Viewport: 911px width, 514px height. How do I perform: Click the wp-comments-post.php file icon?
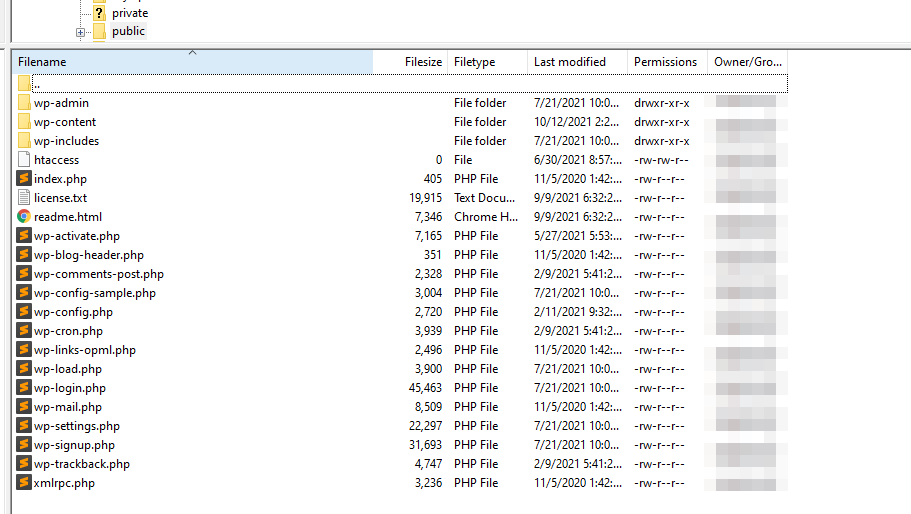point(24,274)
